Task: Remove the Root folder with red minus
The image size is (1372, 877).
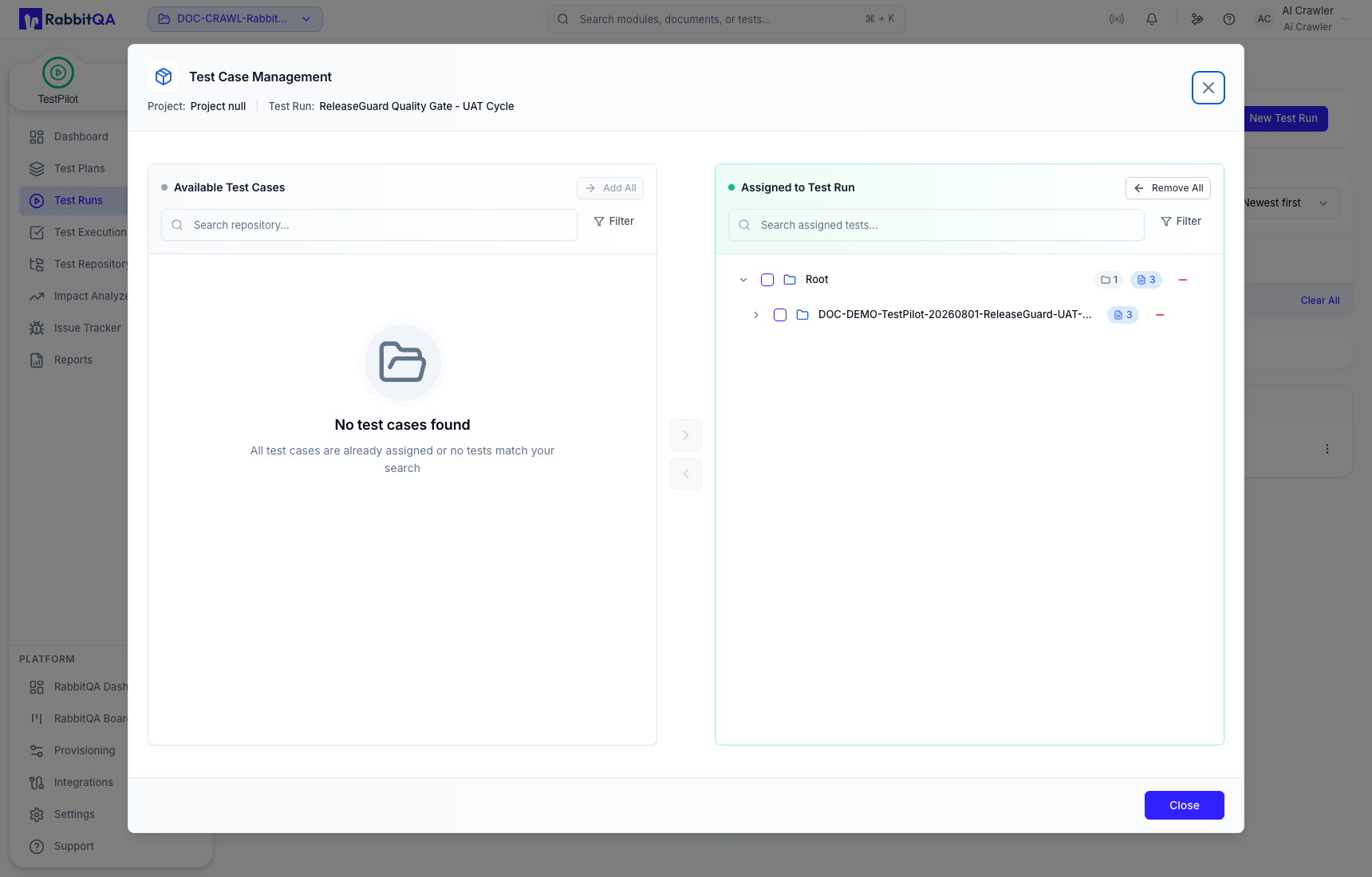Action: 1183,280
